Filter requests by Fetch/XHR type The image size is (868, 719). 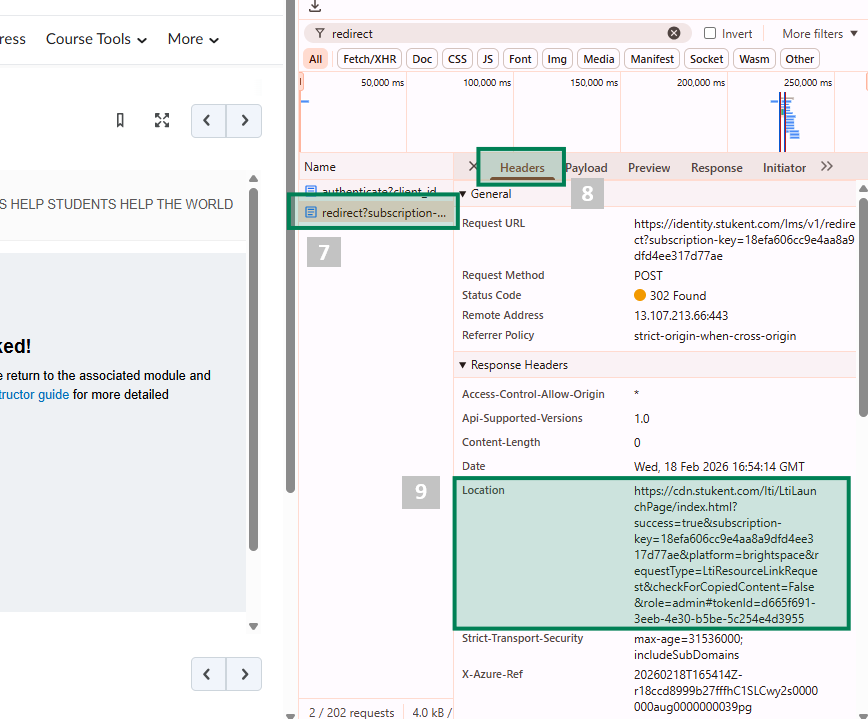370,59
